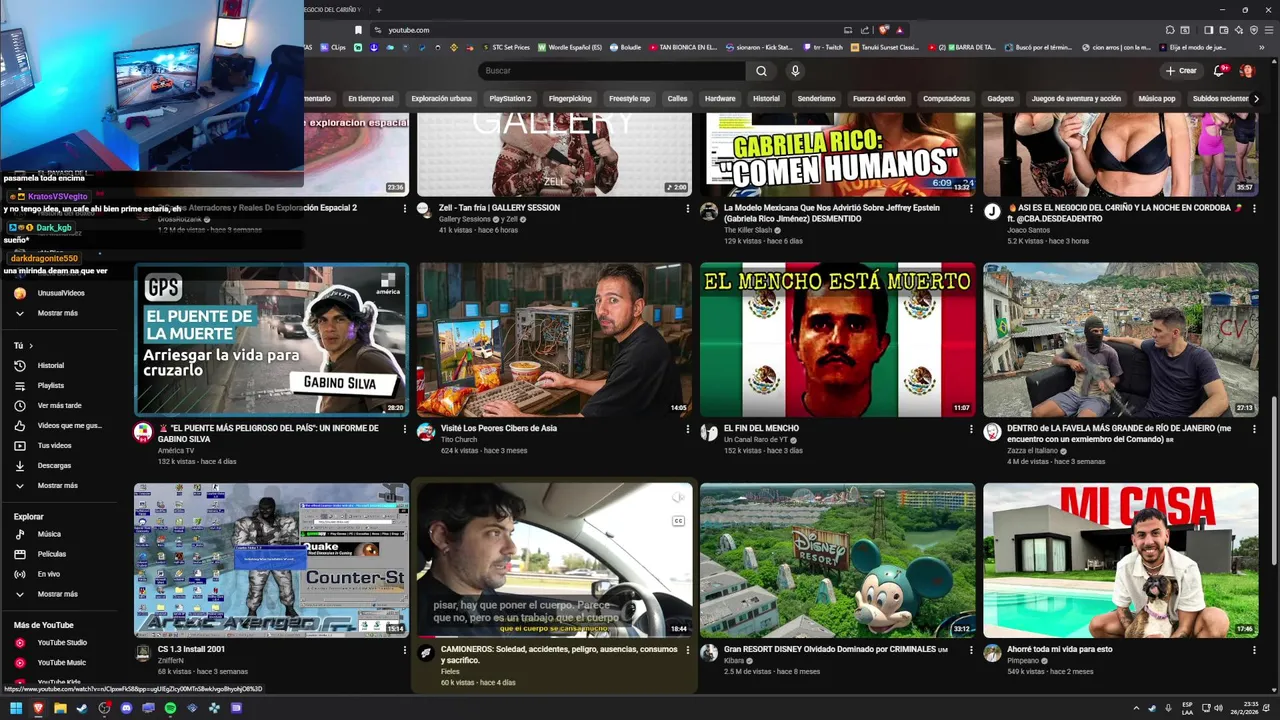Select the Computadoras chip
1280x720 pixels.
946,99
